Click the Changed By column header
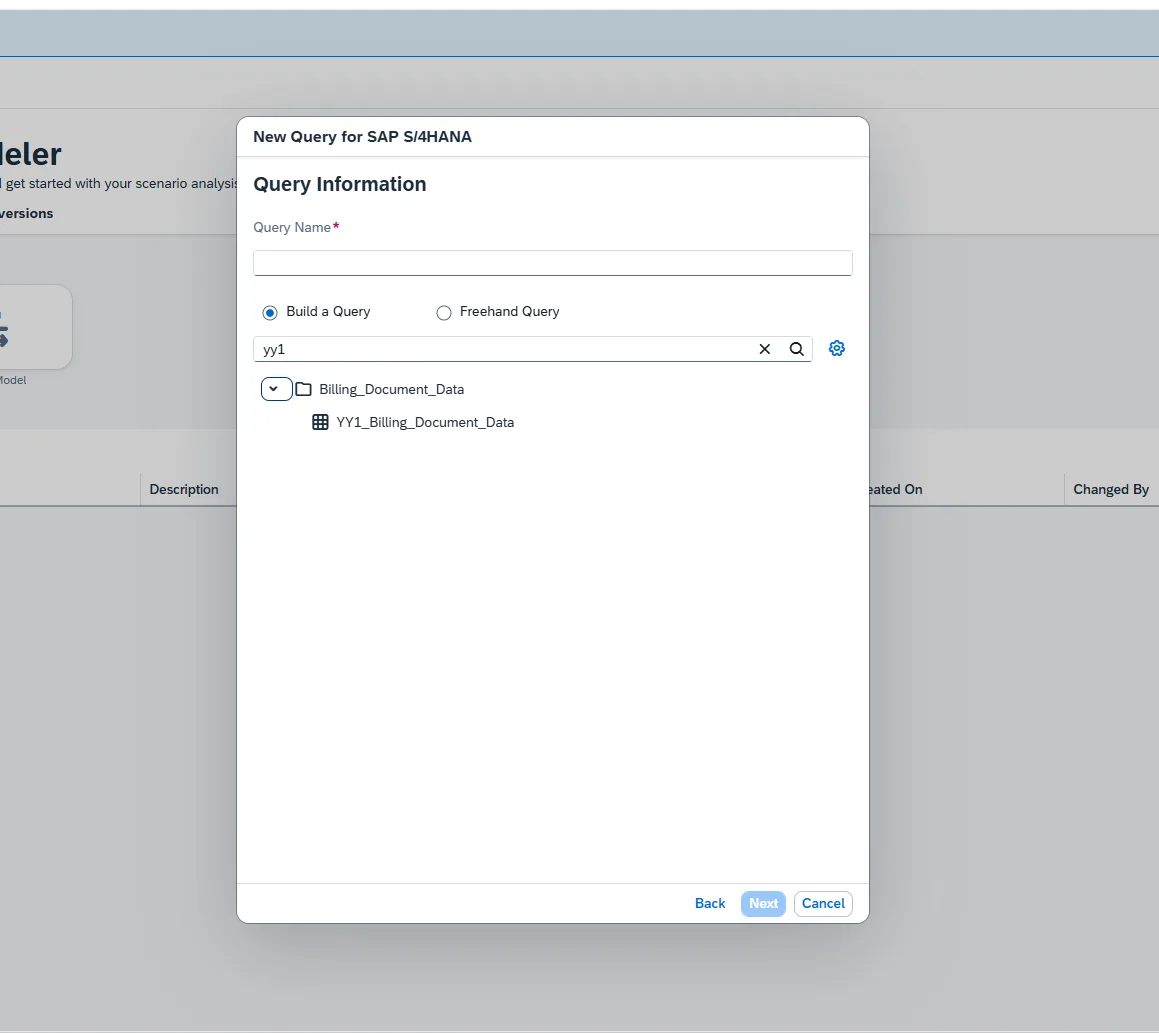This screenshot has height=1033, width=1159. tap(1111, 489)
